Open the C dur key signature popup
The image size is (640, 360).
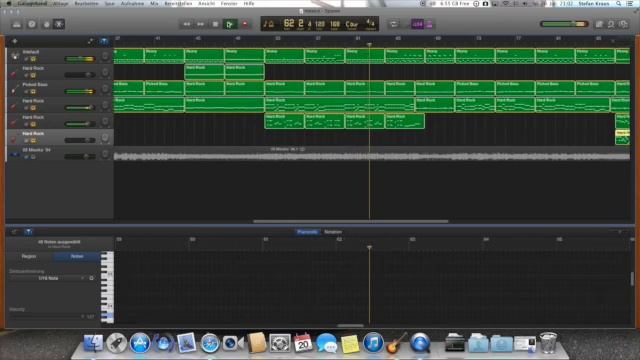[351, 24]
